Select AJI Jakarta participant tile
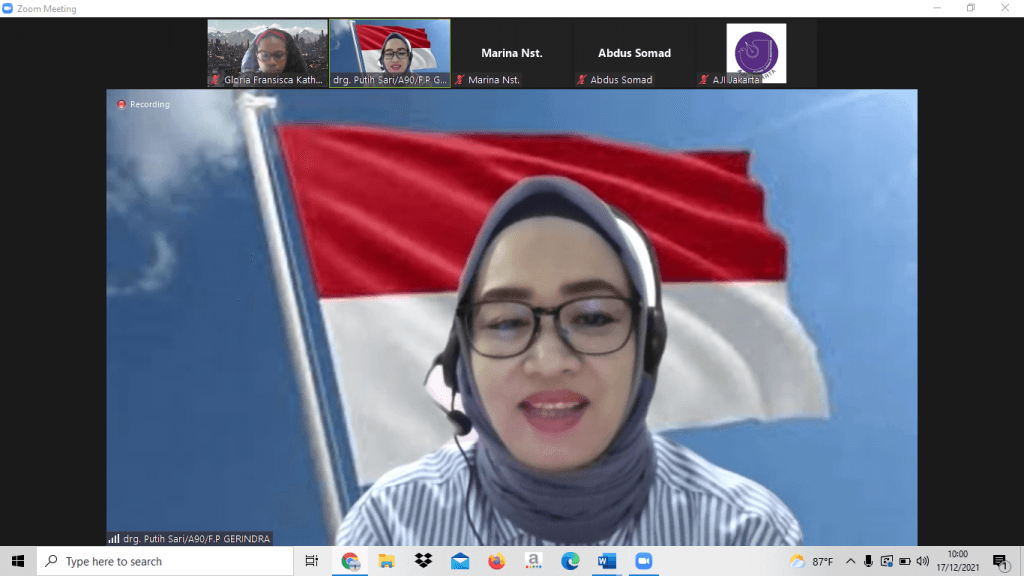 coord(756,53)
